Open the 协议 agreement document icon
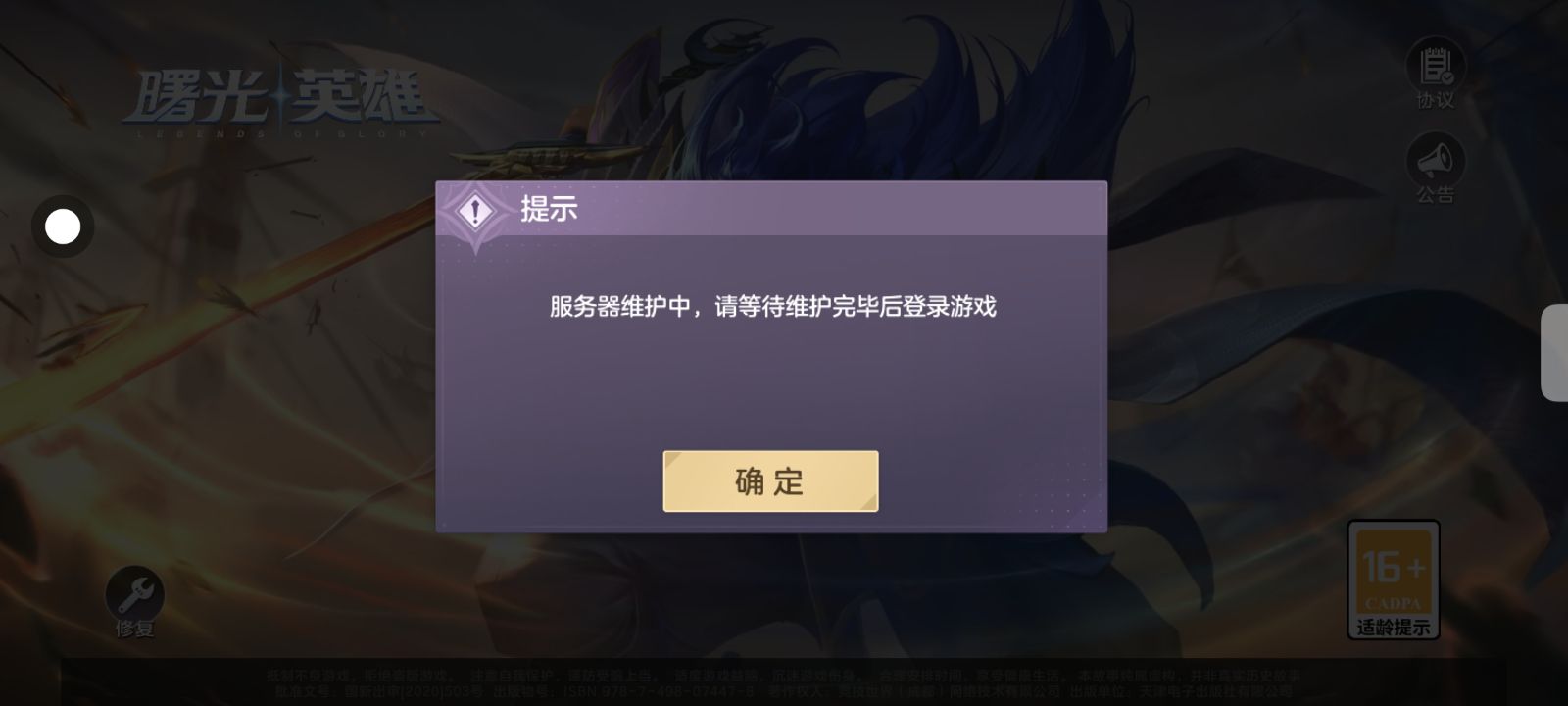1568x706 pixels. pos(1436,66)
